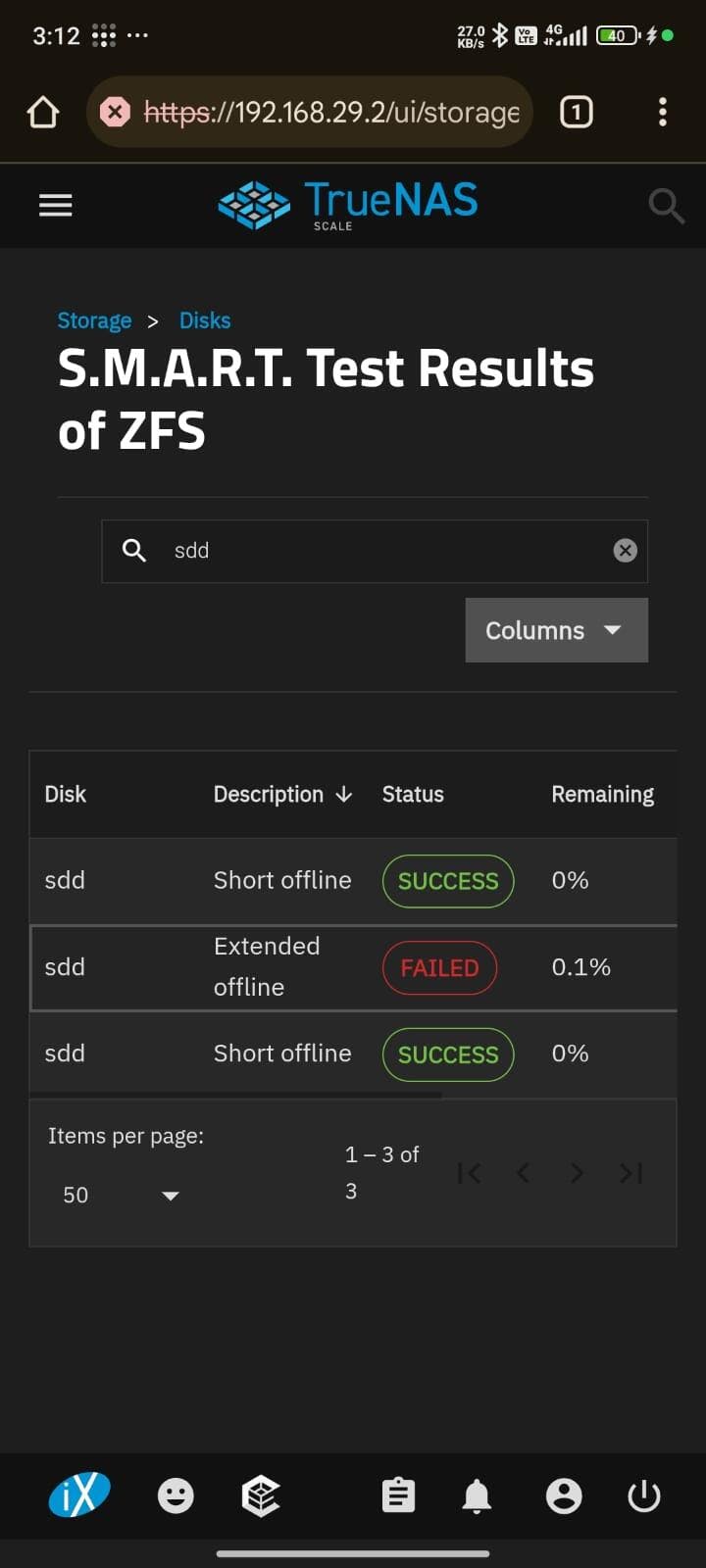Open the browser three-dot menu
Viewport: 706px width, 1568px height.
(x=663, y=113)
